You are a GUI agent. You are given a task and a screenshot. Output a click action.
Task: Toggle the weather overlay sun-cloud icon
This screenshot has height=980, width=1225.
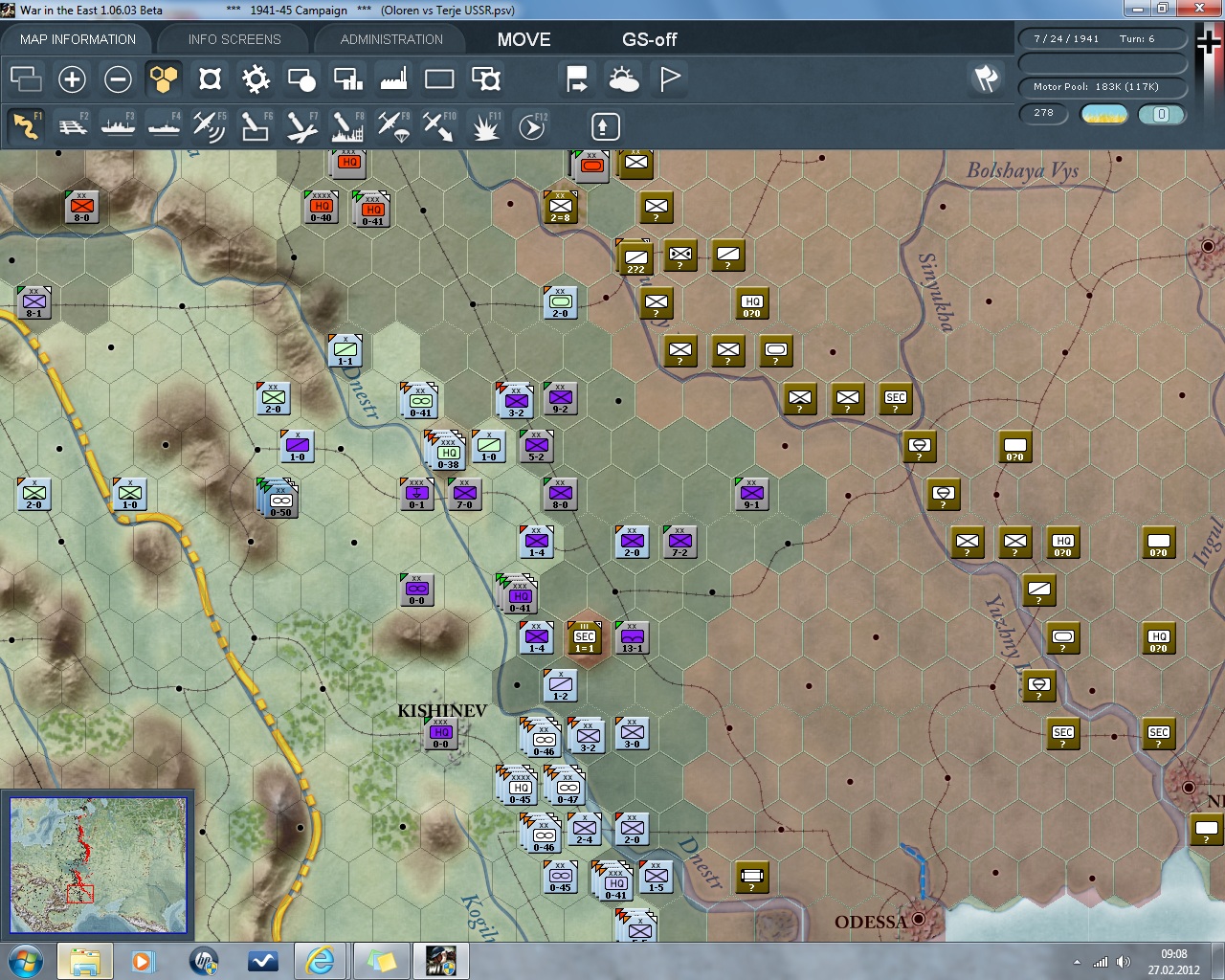(623, 78)
